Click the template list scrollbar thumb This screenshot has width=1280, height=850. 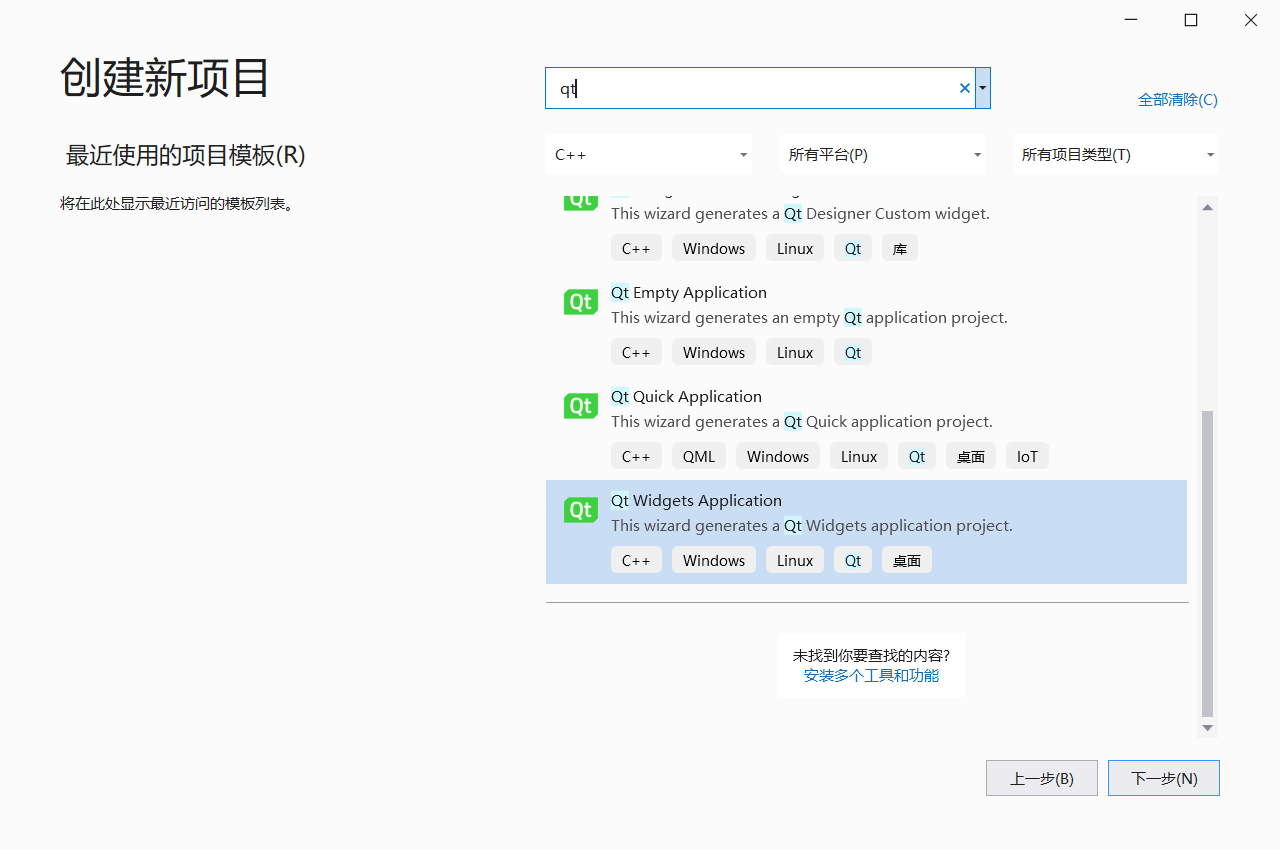(1207, 563)
